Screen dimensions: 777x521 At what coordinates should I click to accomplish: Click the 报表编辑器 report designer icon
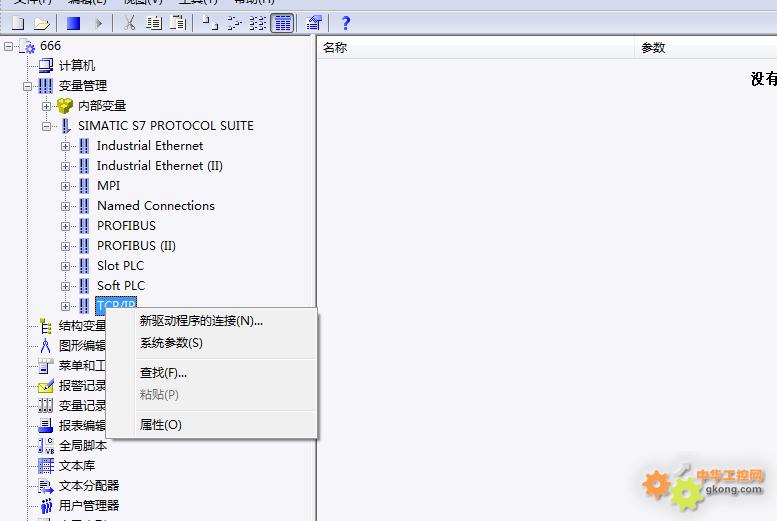pyautogui.click(x=46, y=425)
